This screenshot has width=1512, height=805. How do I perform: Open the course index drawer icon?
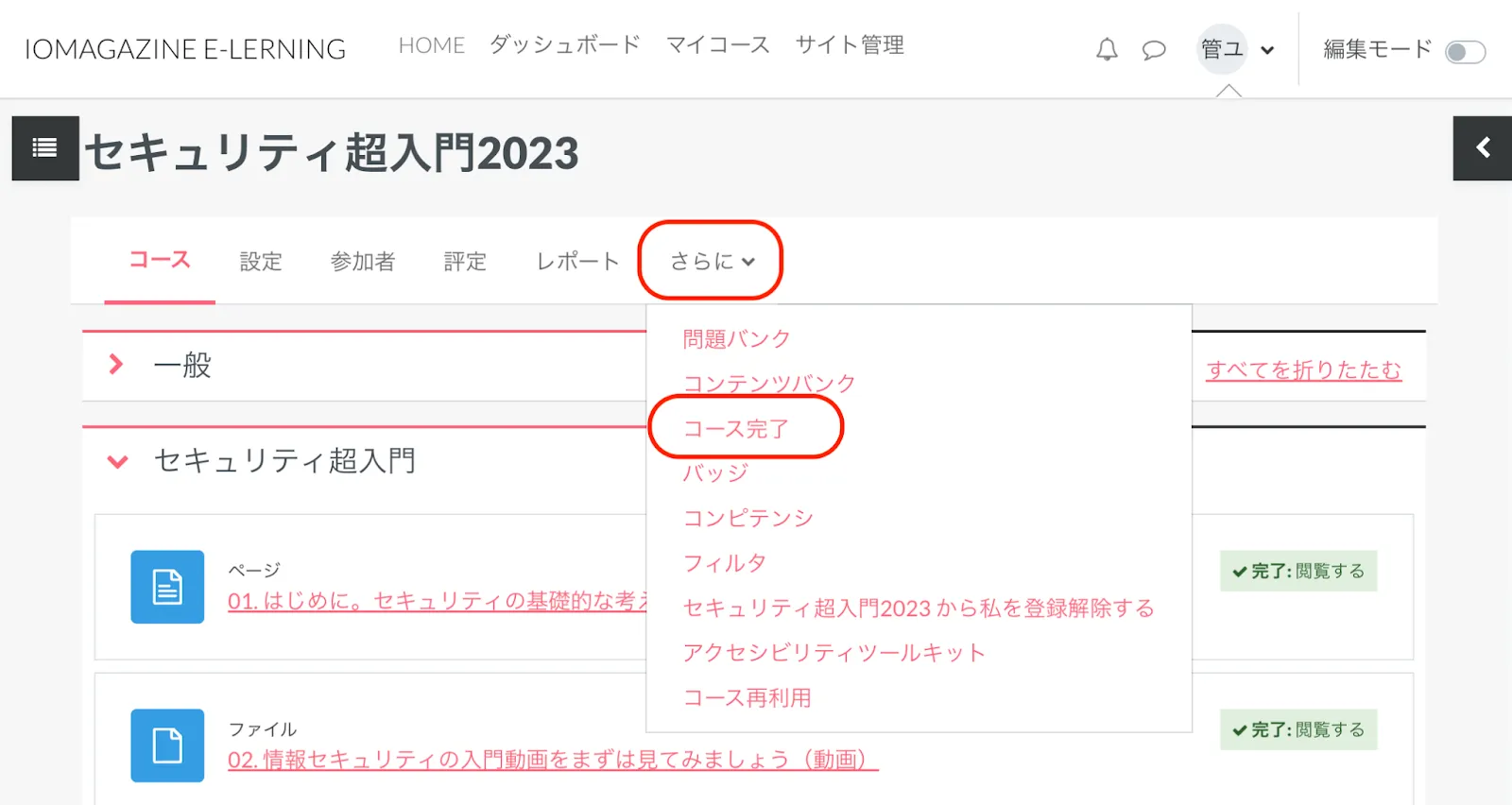(x=44, y=147)
